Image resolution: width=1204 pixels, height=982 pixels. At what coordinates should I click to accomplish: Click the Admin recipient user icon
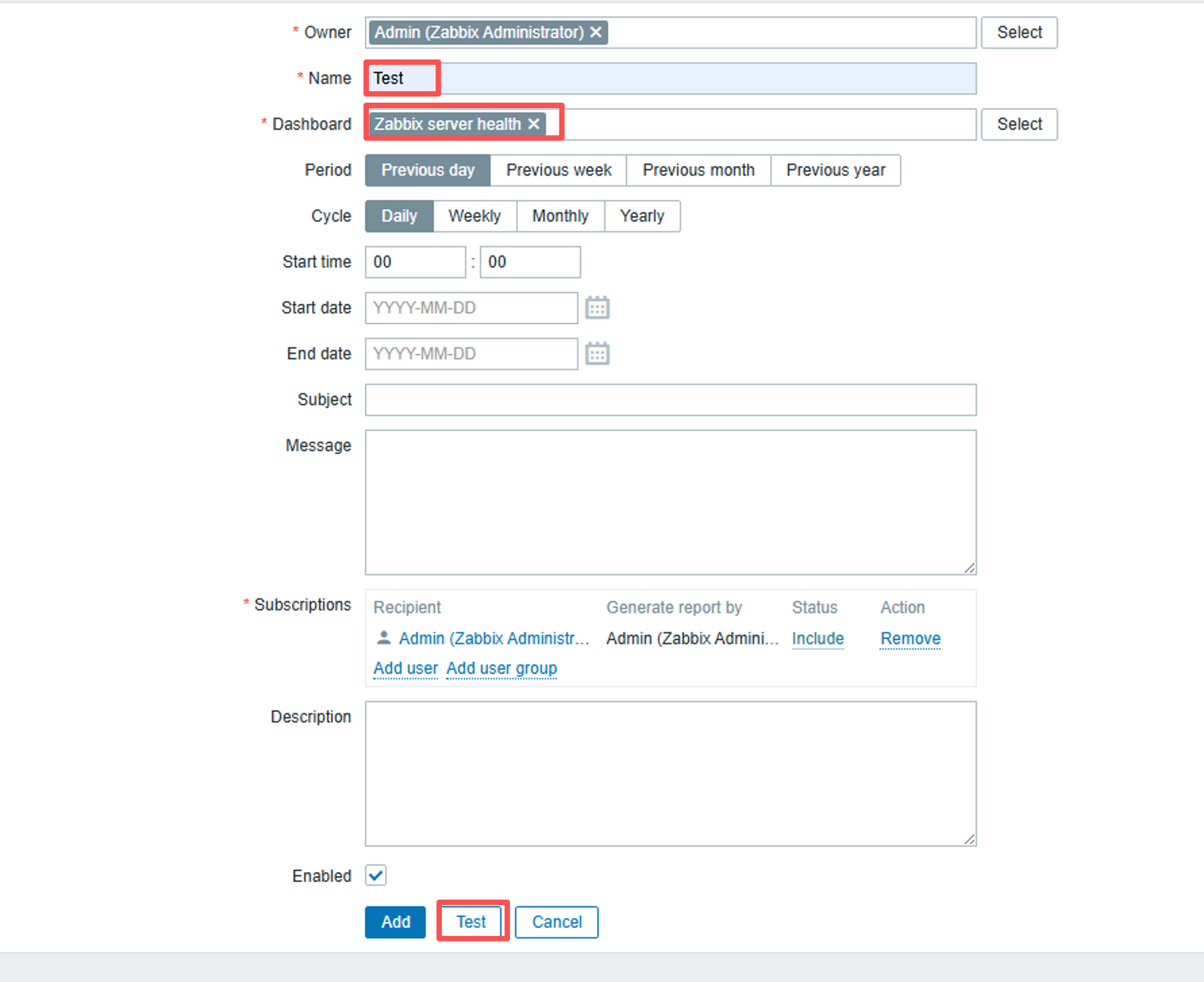384,638
